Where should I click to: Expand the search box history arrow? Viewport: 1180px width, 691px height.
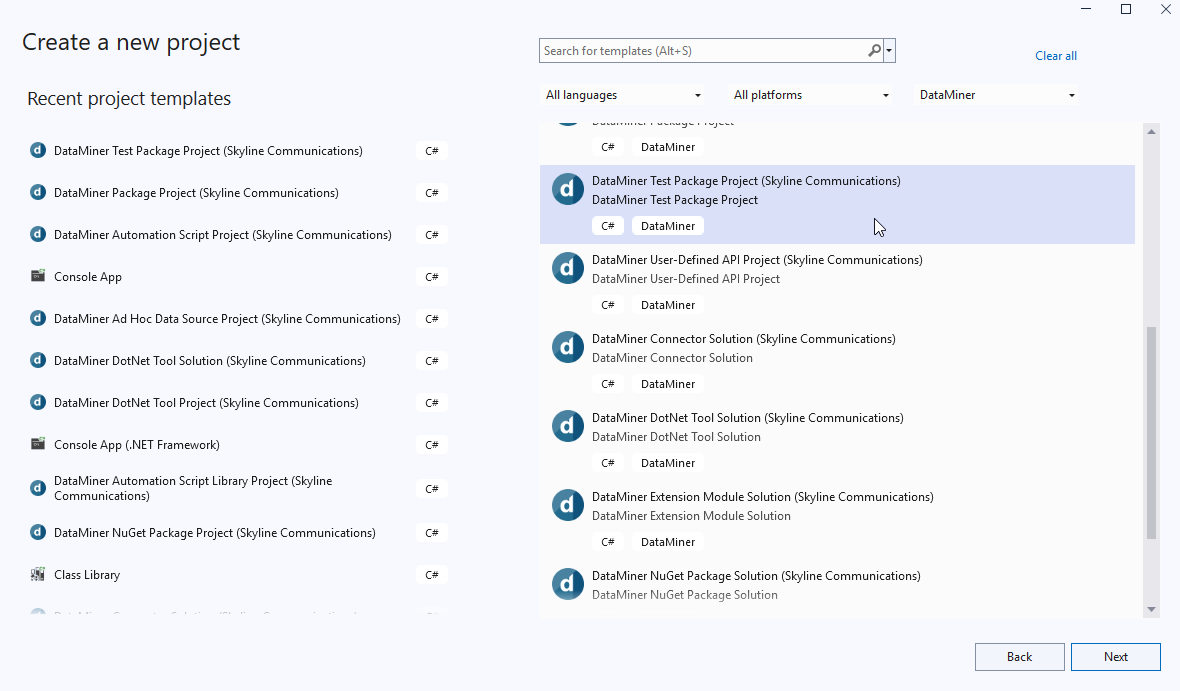(887, 50)
